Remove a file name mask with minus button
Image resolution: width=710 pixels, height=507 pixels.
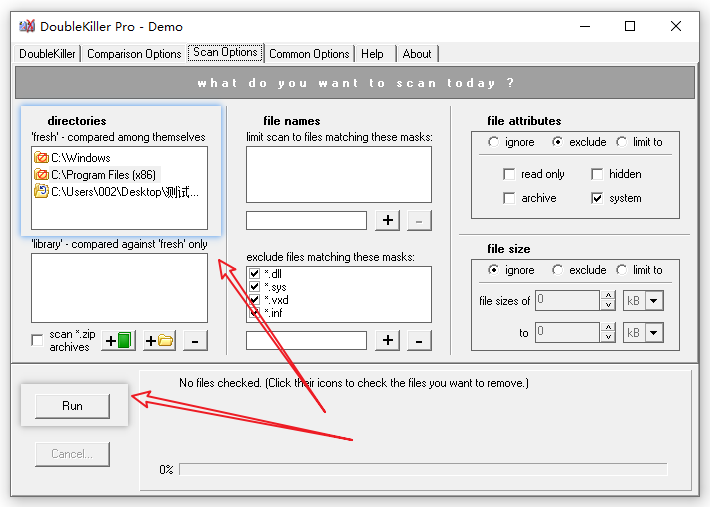pos(419,220)
